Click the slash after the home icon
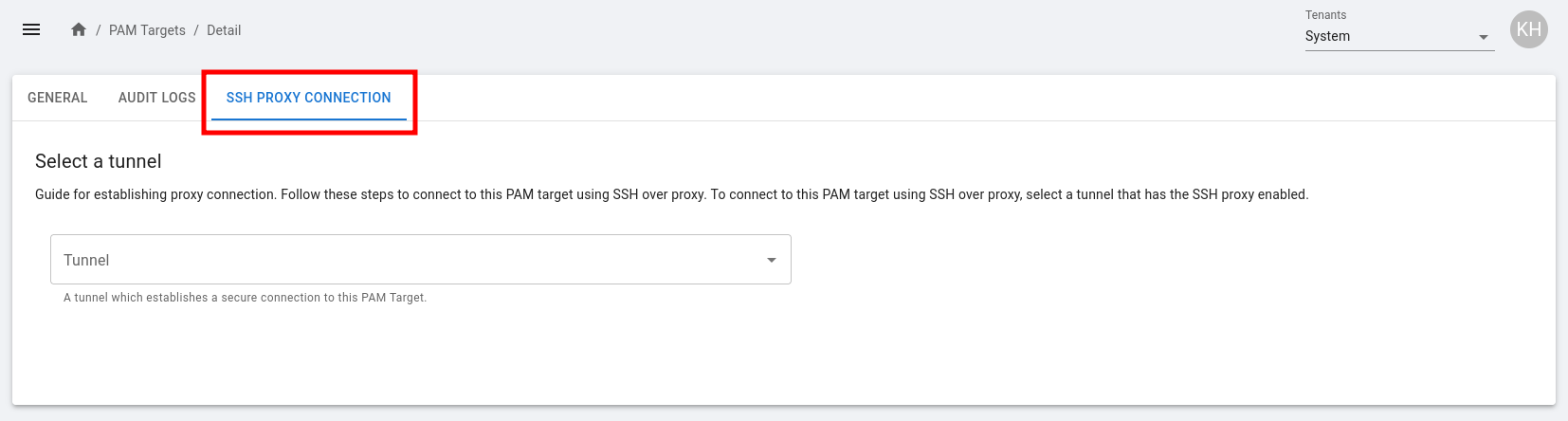The height and width of the screenshot is (421, 1568). click(x=98, y=30)
